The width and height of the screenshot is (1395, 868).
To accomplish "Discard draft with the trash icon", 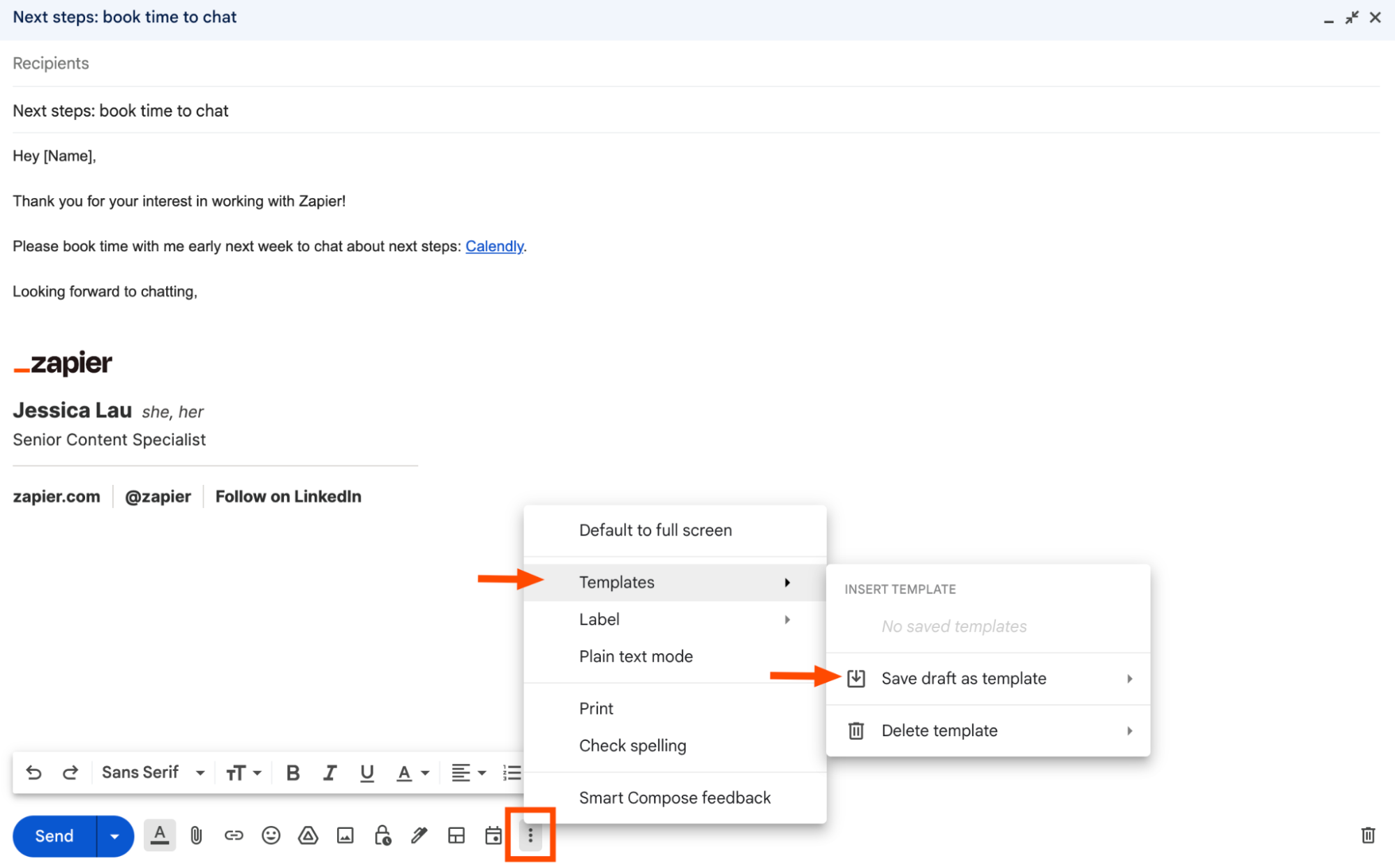I will pyautogui.click(x=1368, y=835).
